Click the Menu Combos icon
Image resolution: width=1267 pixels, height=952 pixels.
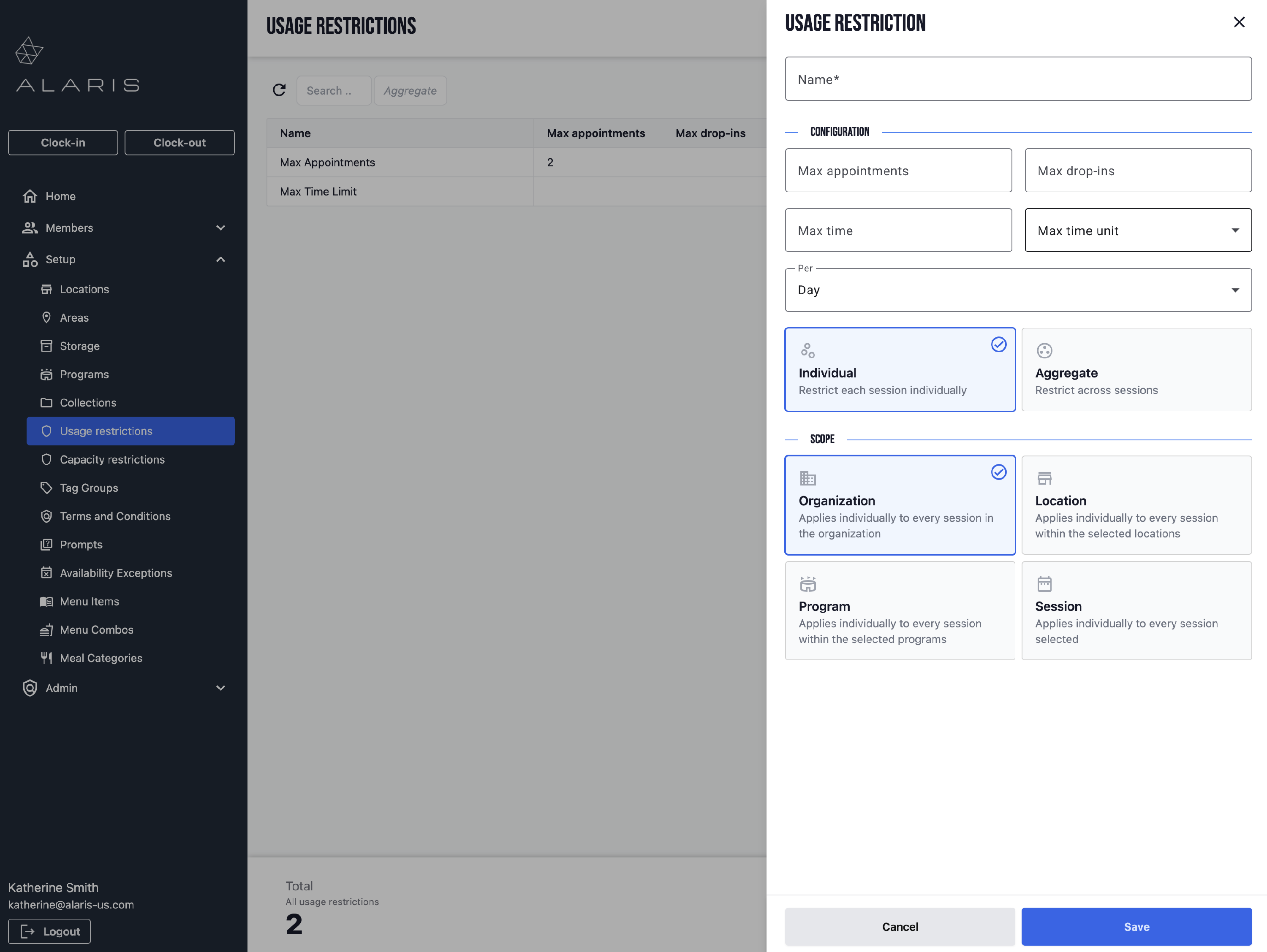point(46,630)
